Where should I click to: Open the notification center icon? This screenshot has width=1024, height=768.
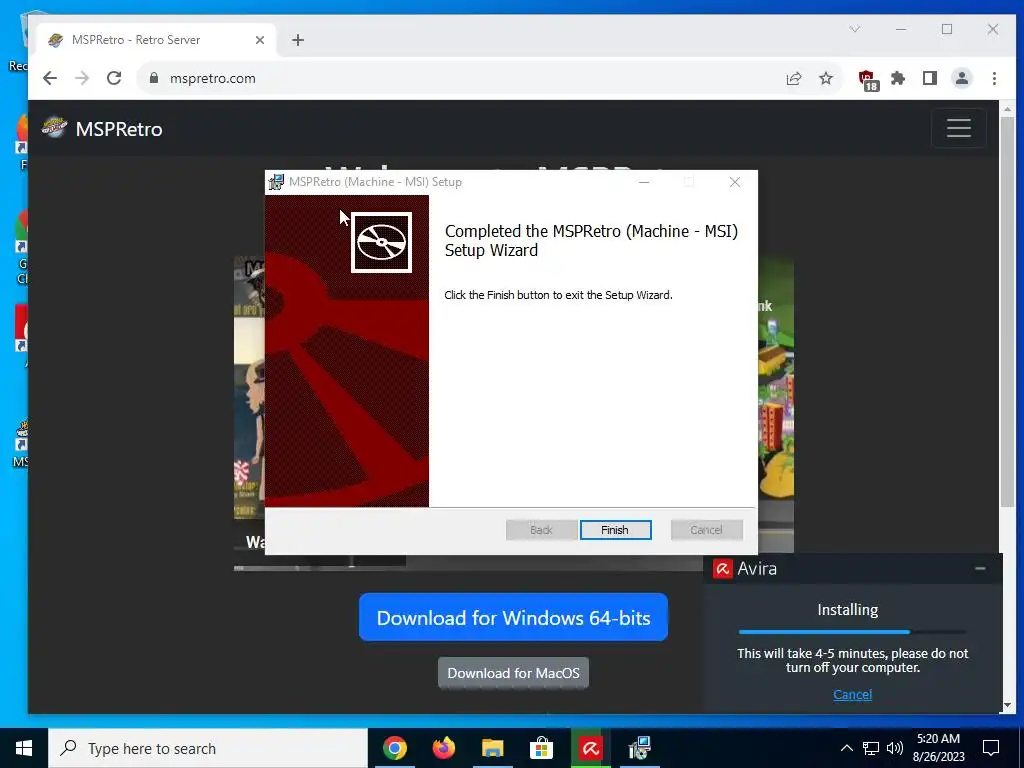click(x=991, y=748)
